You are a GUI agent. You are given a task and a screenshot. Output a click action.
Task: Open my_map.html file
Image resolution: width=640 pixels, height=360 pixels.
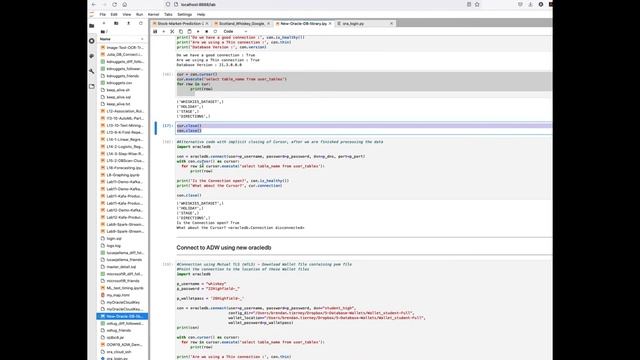click(122, 295)
